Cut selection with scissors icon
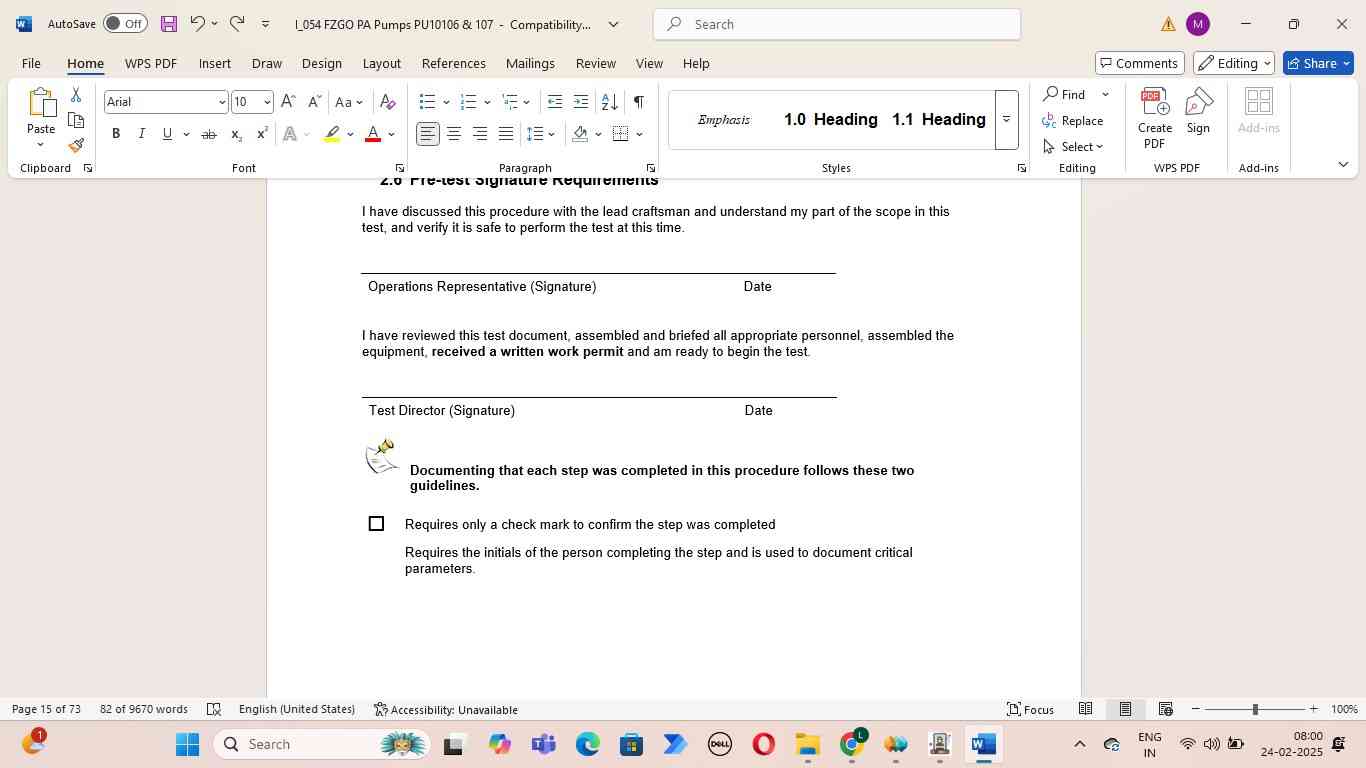Viewport: 1366px width, 768px height. (x=76, y=95)
